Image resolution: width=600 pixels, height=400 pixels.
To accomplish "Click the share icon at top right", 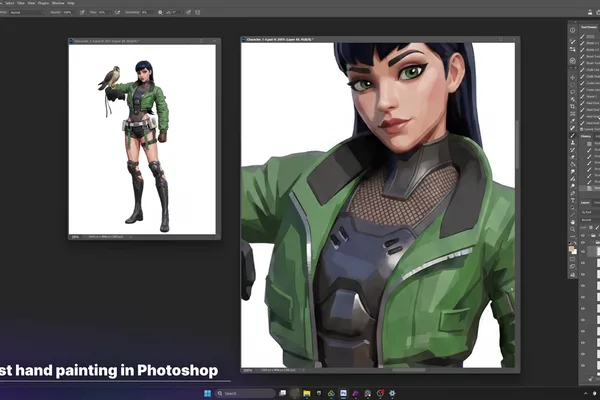I will [590, 12].
